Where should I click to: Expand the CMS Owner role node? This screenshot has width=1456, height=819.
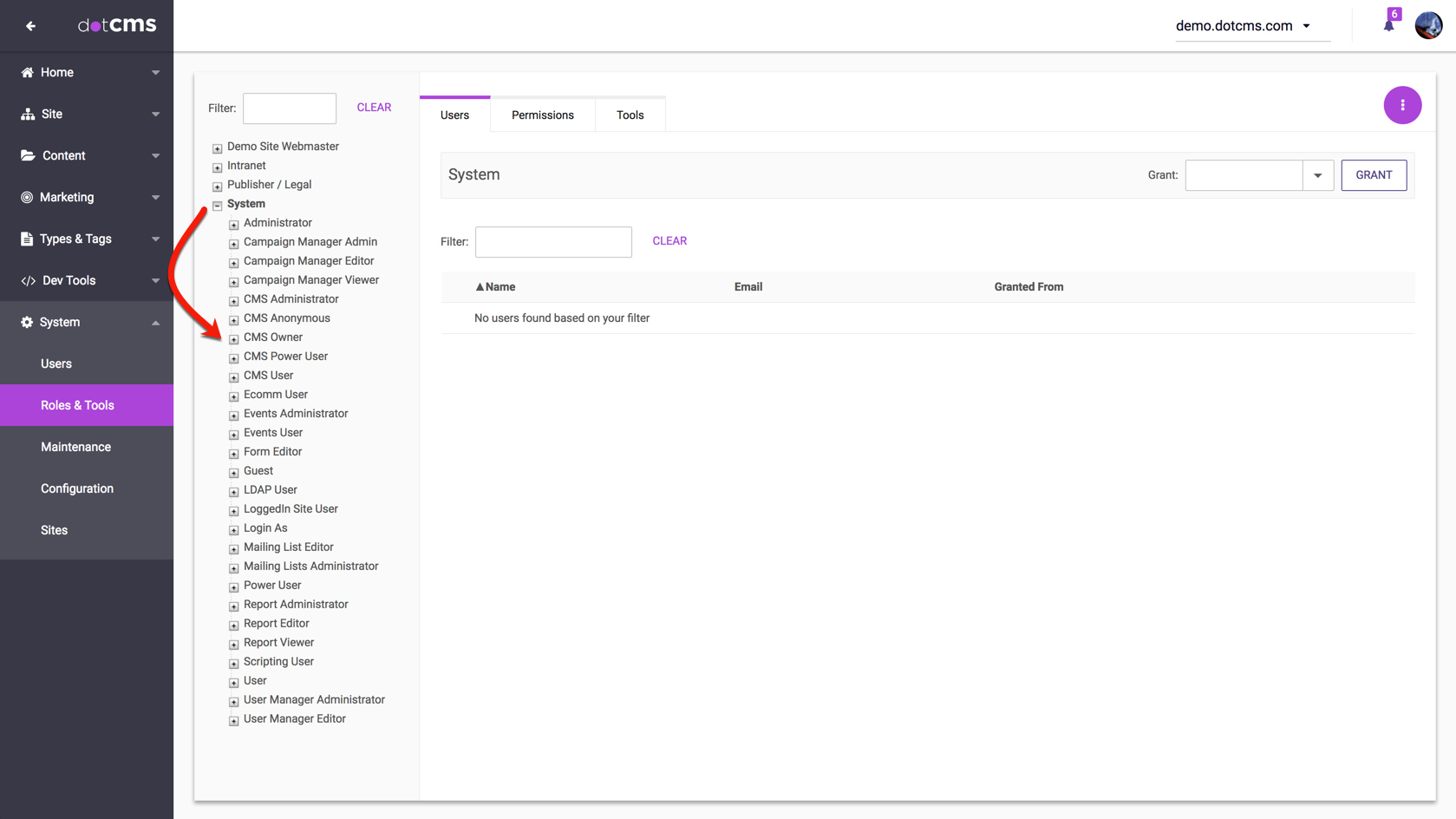point(234,338)
